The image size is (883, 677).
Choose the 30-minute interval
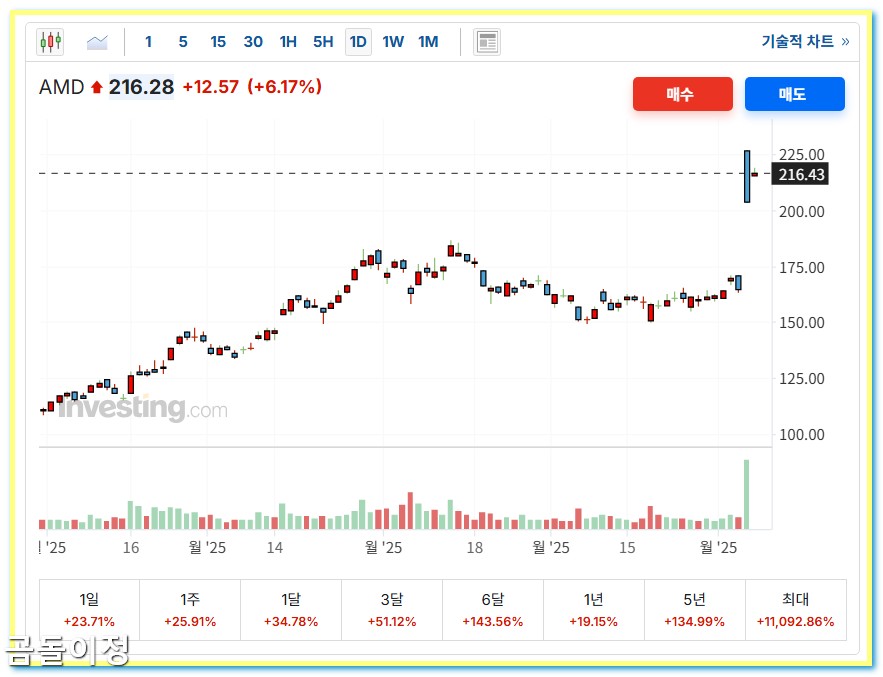253,41
